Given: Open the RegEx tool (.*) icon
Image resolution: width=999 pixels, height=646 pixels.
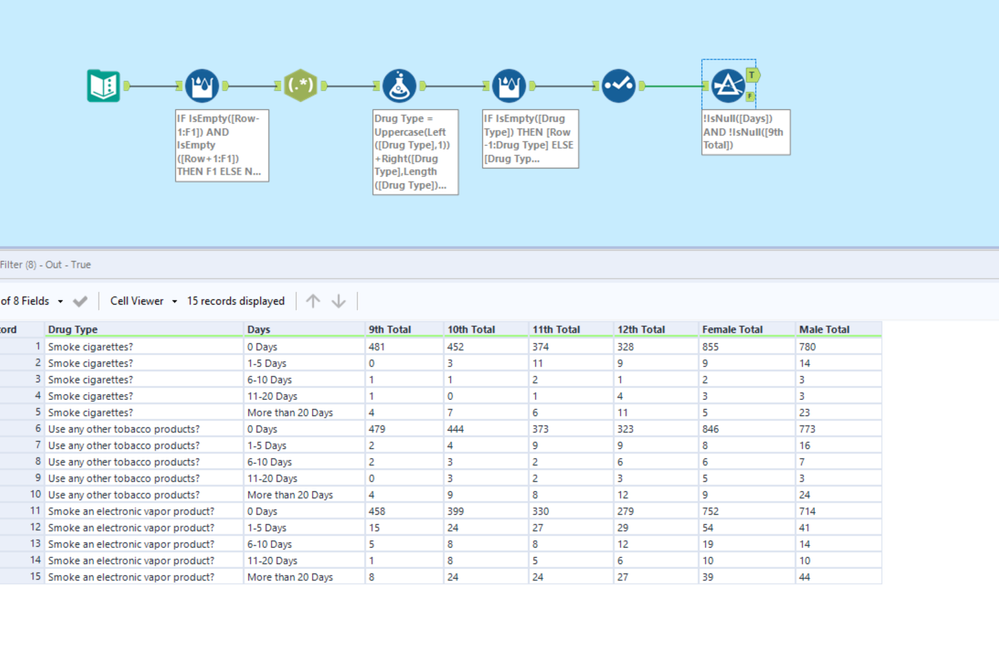Looking at the screenshot, I should [x=300, y=85].
